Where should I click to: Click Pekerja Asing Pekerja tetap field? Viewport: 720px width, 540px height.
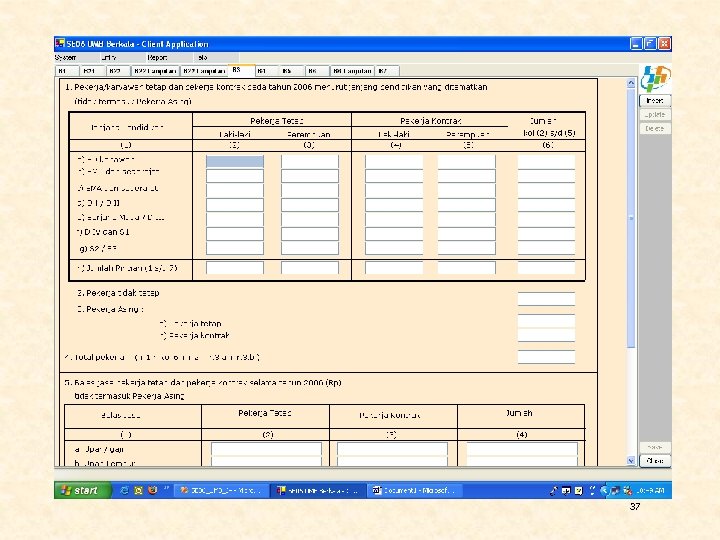[546, 321]
